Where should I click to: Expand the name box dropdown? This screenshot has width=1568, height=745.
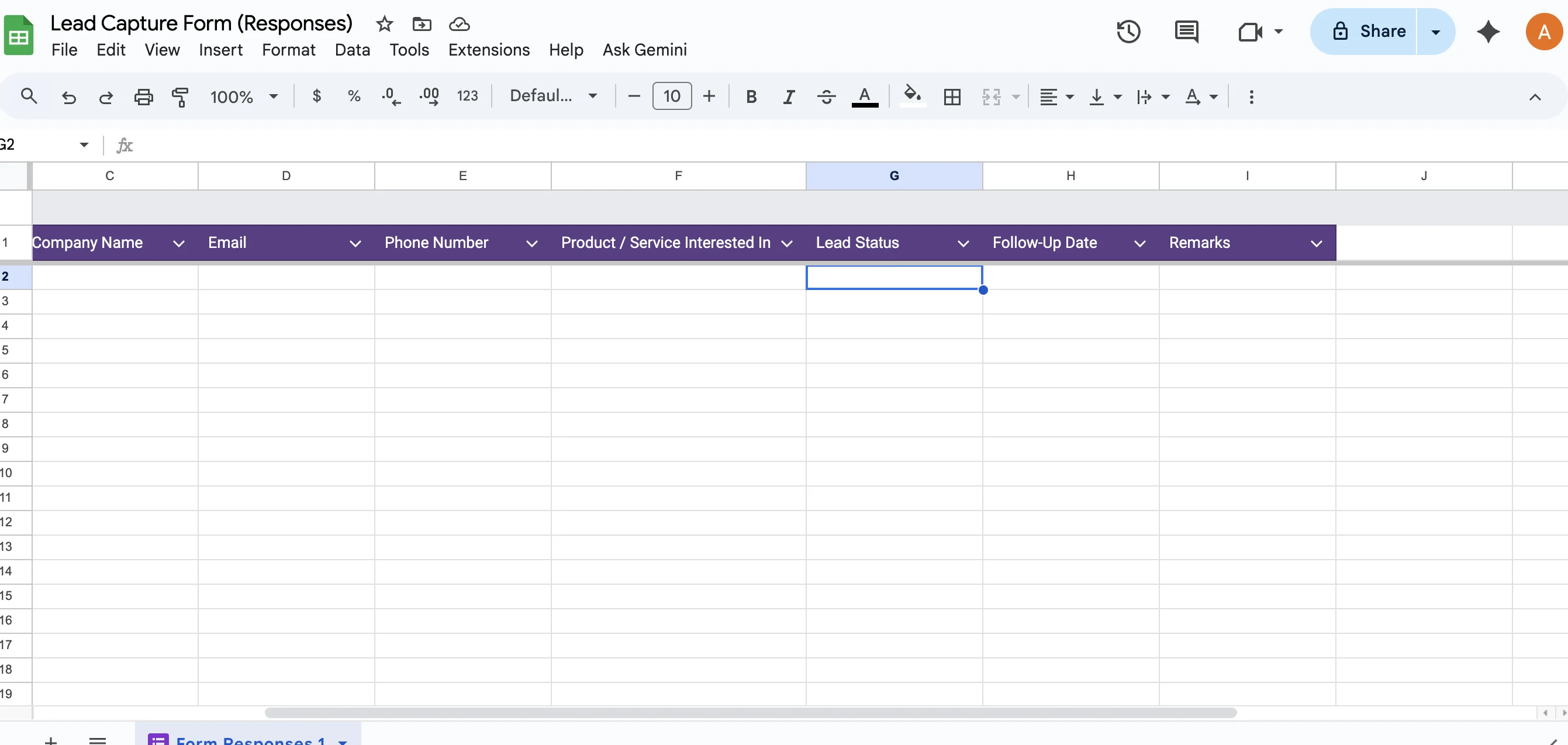point(84,144)
